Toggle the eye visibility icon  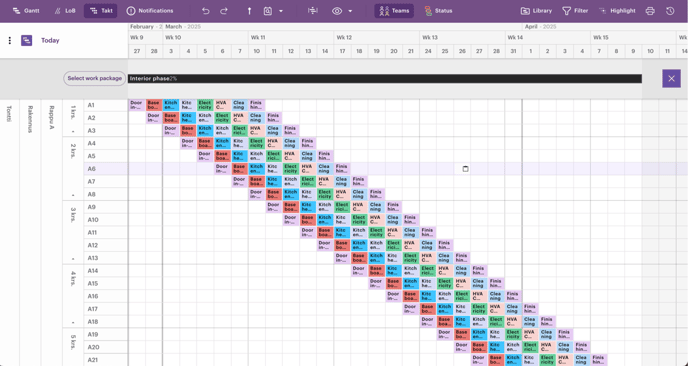[337, 11]
